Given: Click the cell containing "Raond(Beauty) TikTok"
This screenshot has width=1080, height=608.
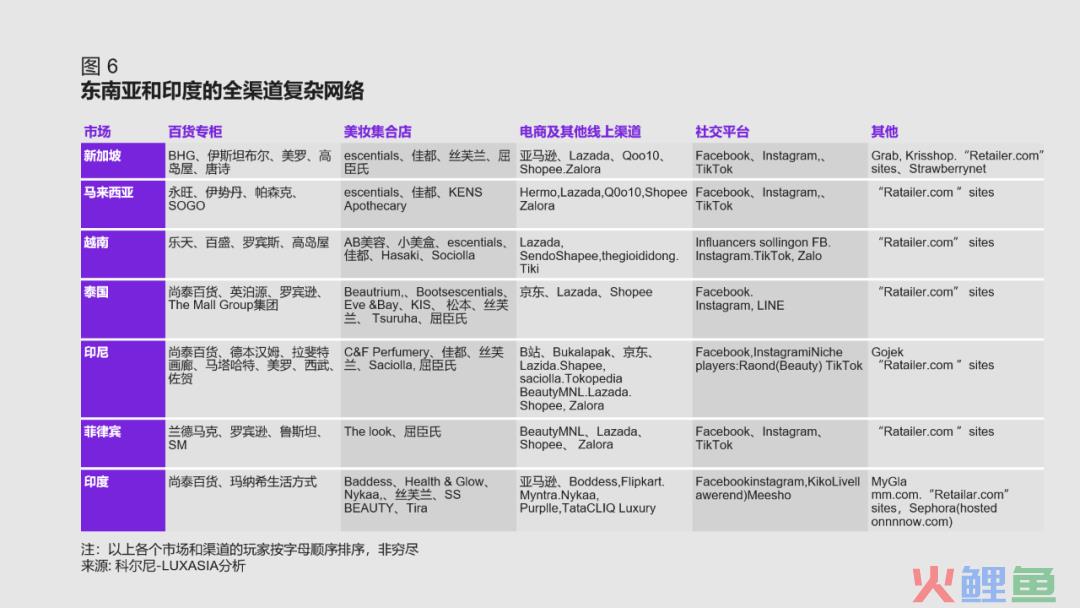Looking at the screenshot, I should click(780, 379).
